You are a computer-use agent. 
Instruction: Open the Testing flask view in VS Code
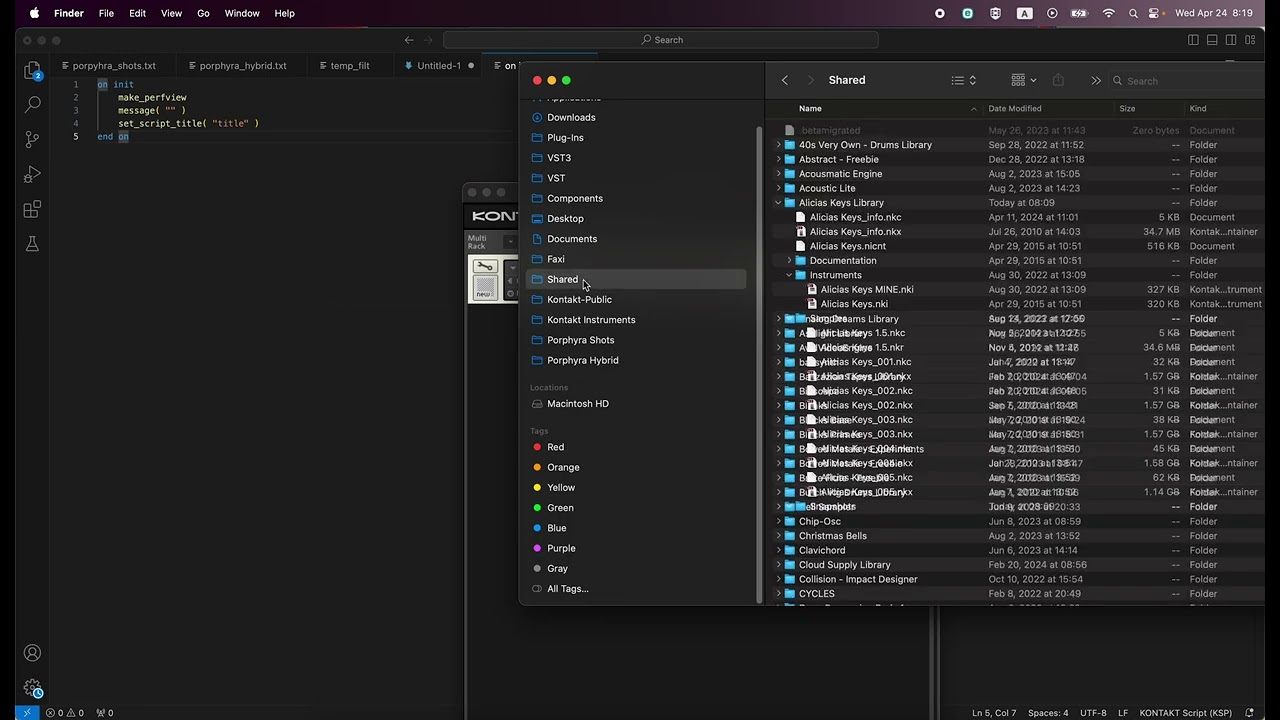pyautogui.click(x=32, y=244)
